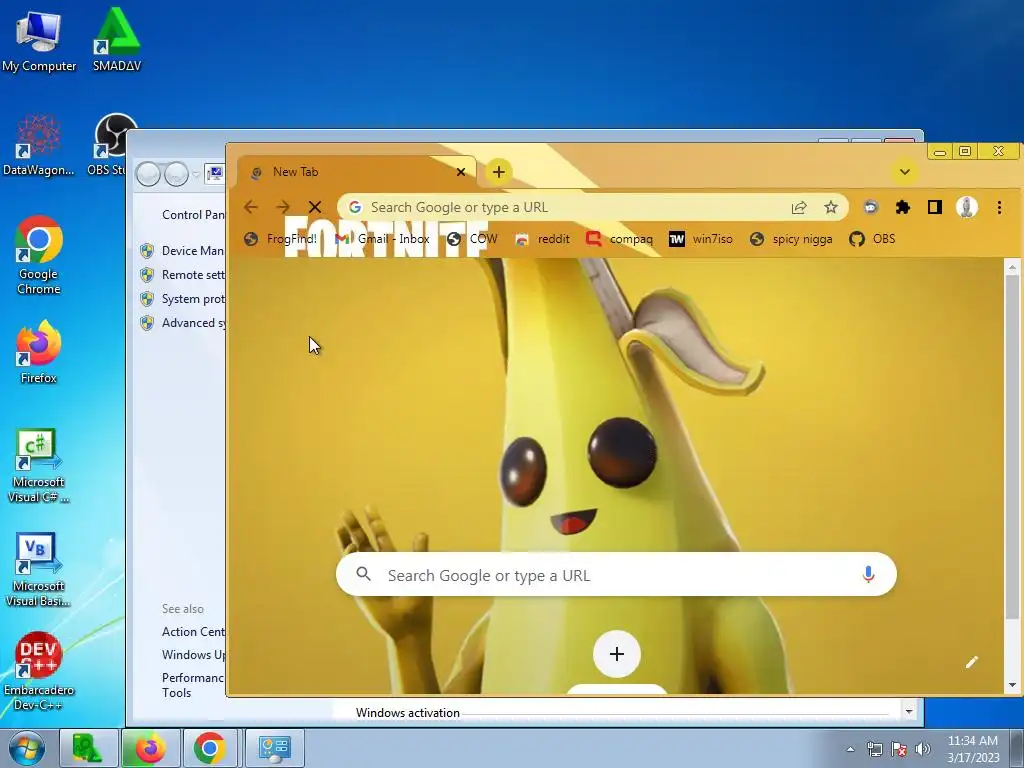
Task: Open Embarcadero Dev-C++ desktop shortcut
Action: coord(39,671)
